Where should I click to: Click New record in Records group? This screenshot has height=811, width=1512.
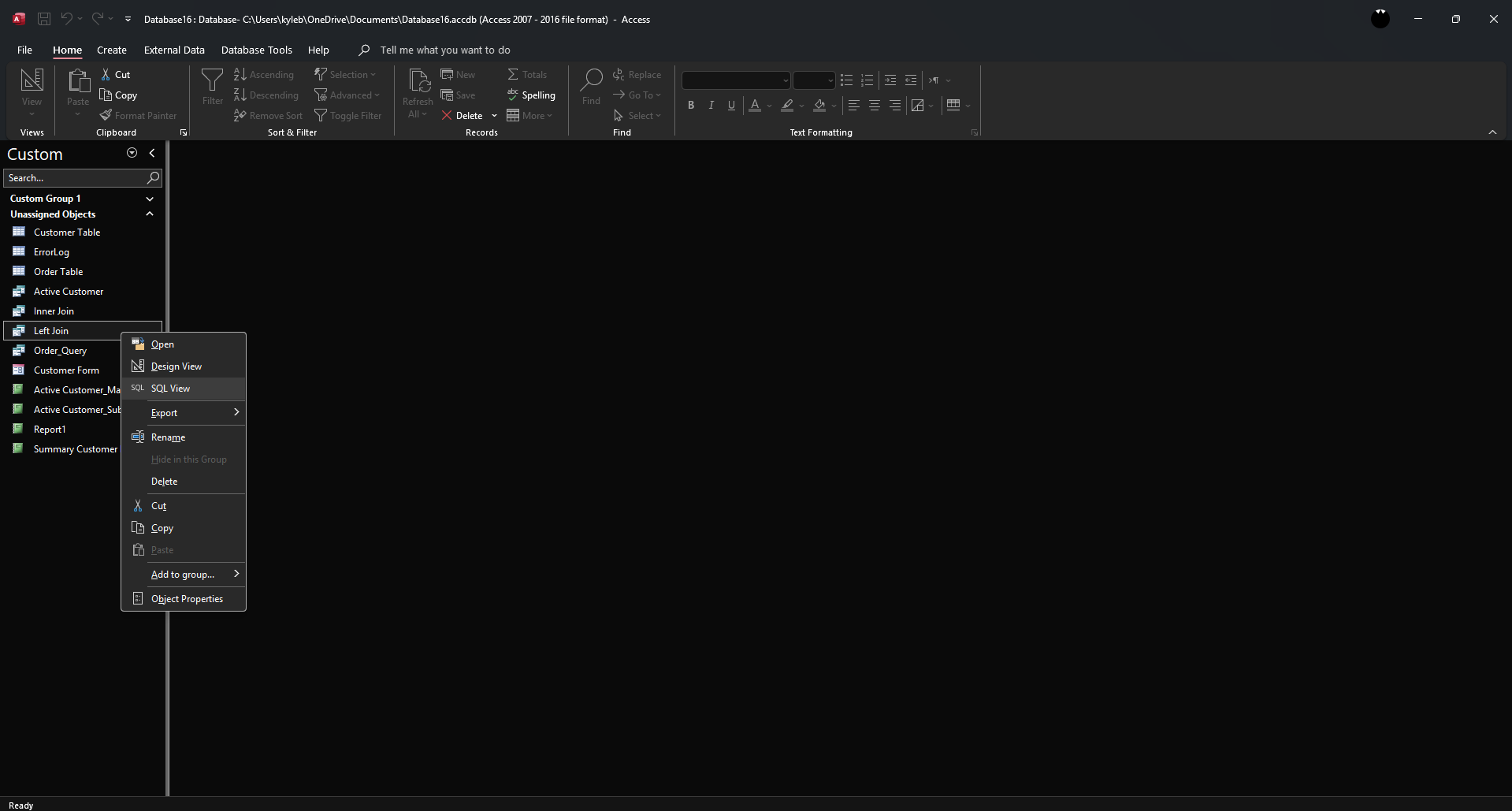[x=458, y=74]
